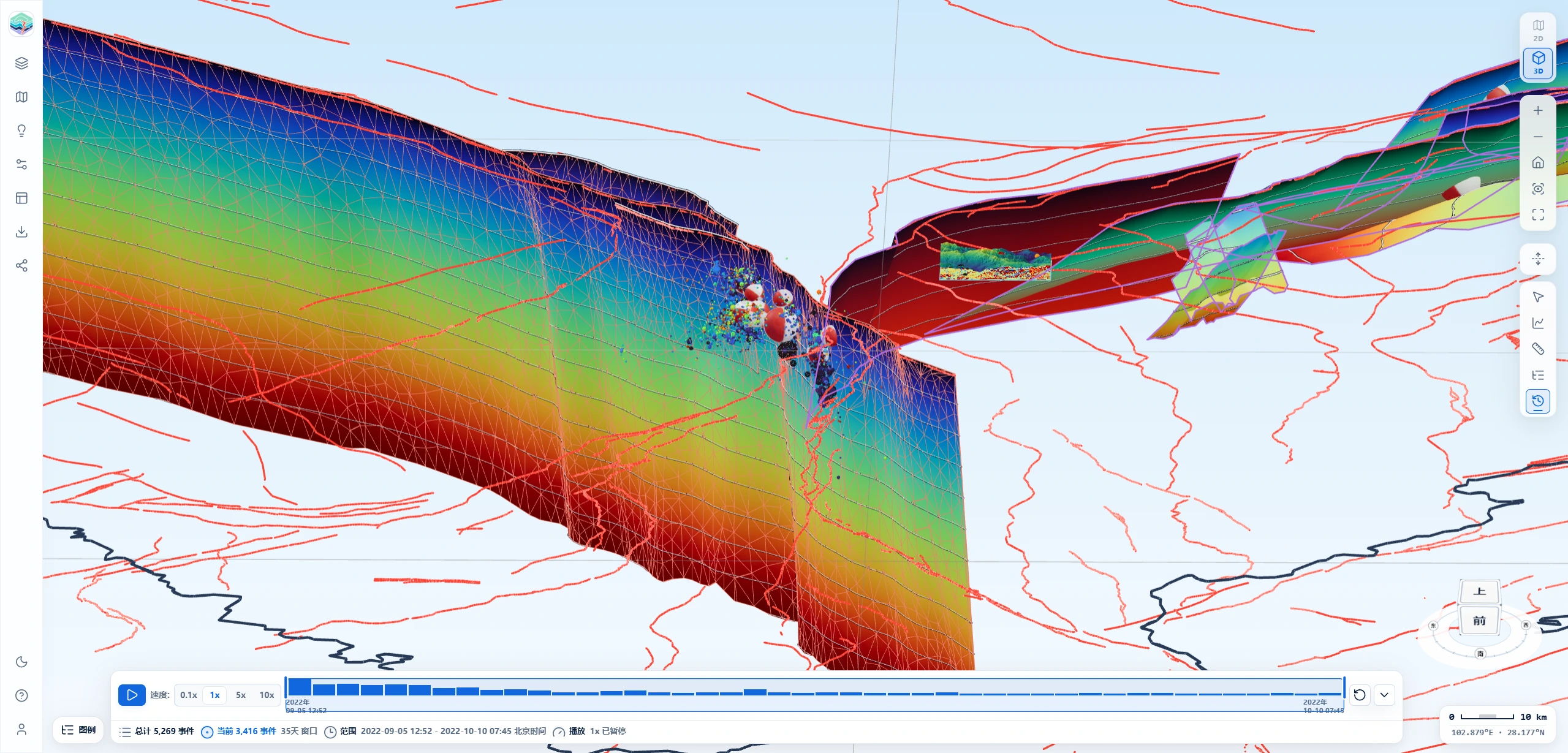Click the app logo at top left
Screen dimensions: 1568x753
click(21, 23)
